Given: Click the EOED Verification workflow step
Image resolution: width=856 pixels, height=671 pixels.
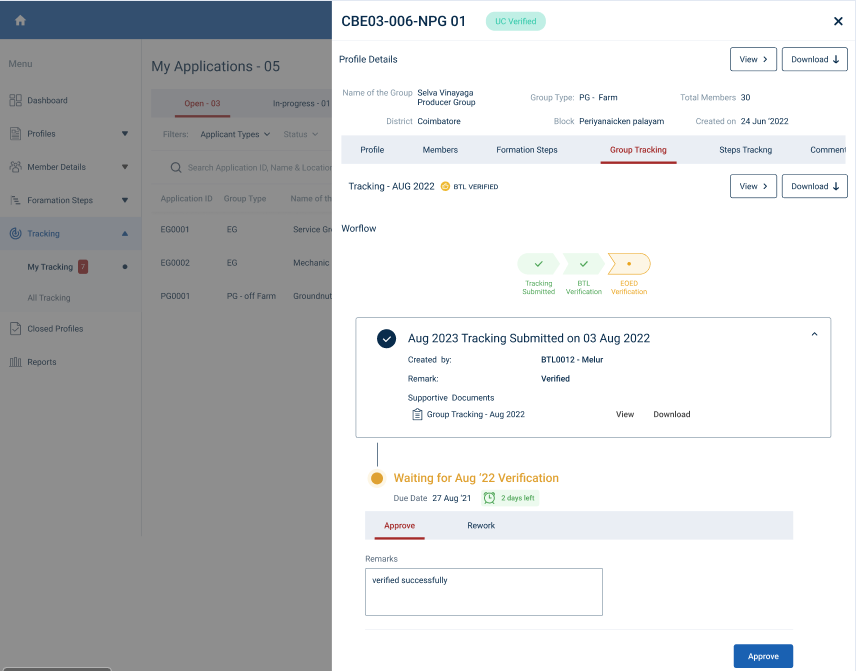Looking at the screenshot, I should click(x=629, y=264).
